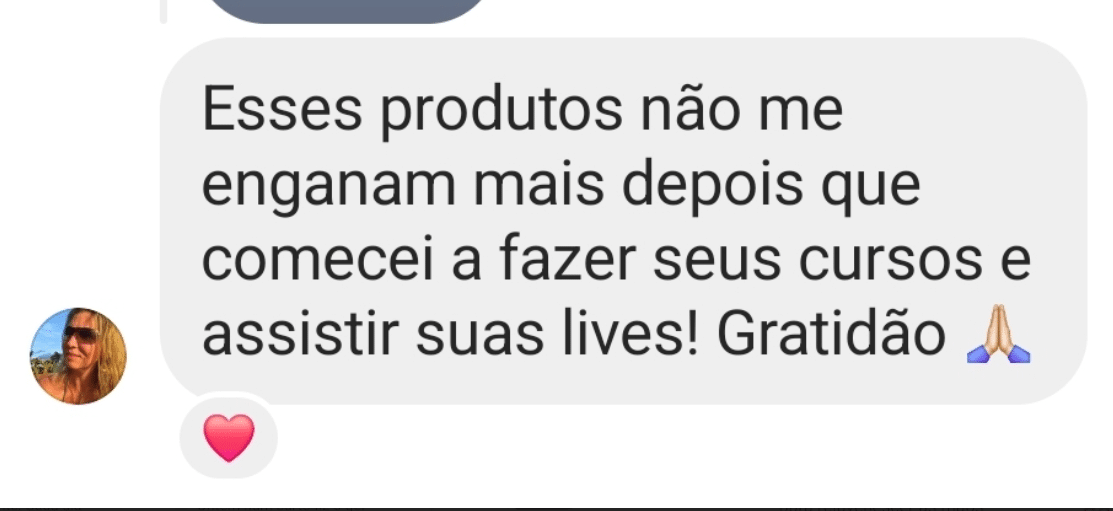Click the word "lives!" in the message
The width and height of the screenshot is (1113, 511).
tap(631, 333)
